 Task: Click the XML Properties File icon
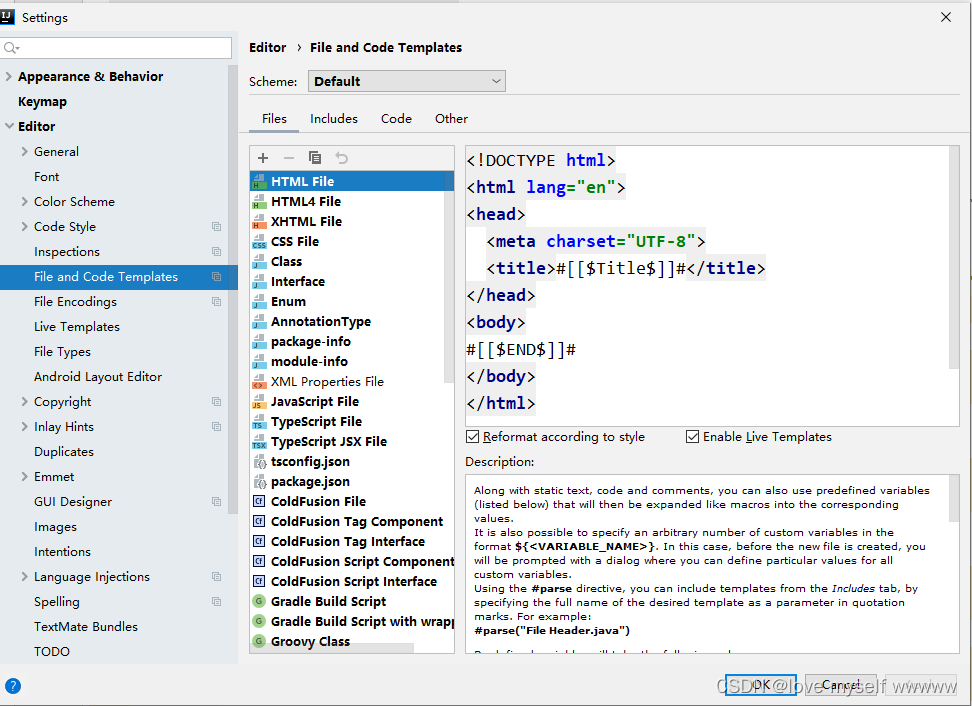[x=259, y=382]
